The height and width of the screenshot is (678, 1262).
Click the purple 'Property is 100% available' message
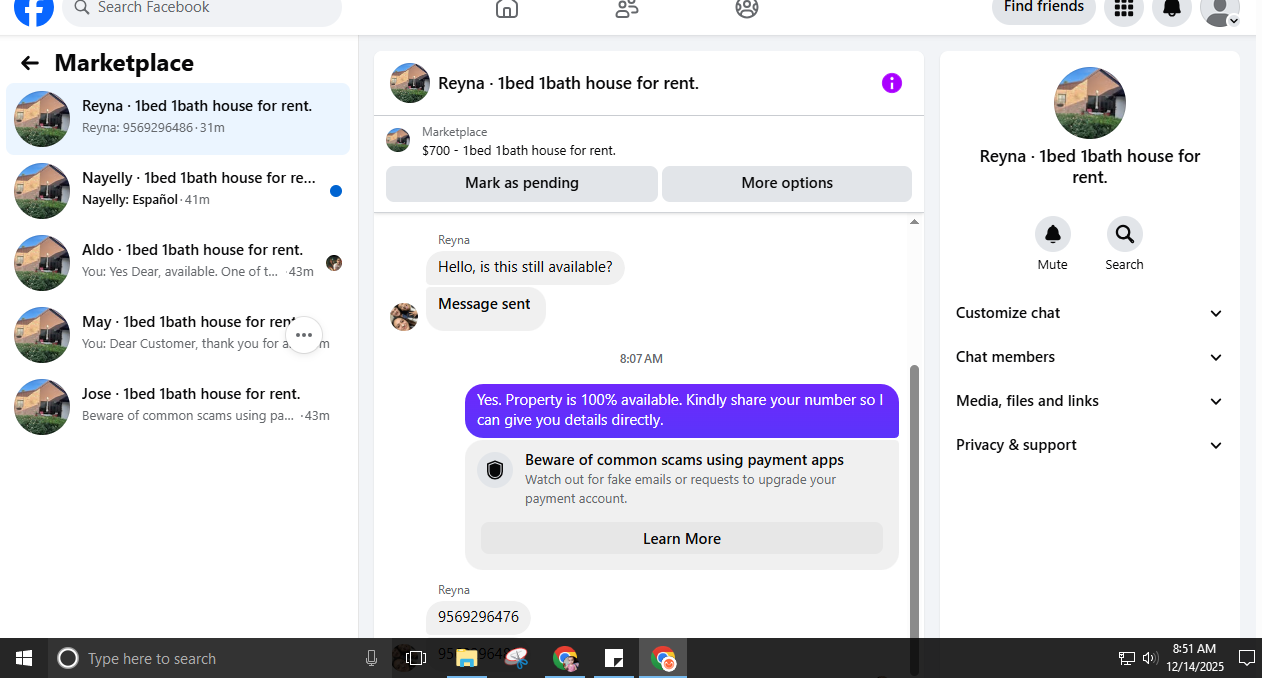(682, 410)
